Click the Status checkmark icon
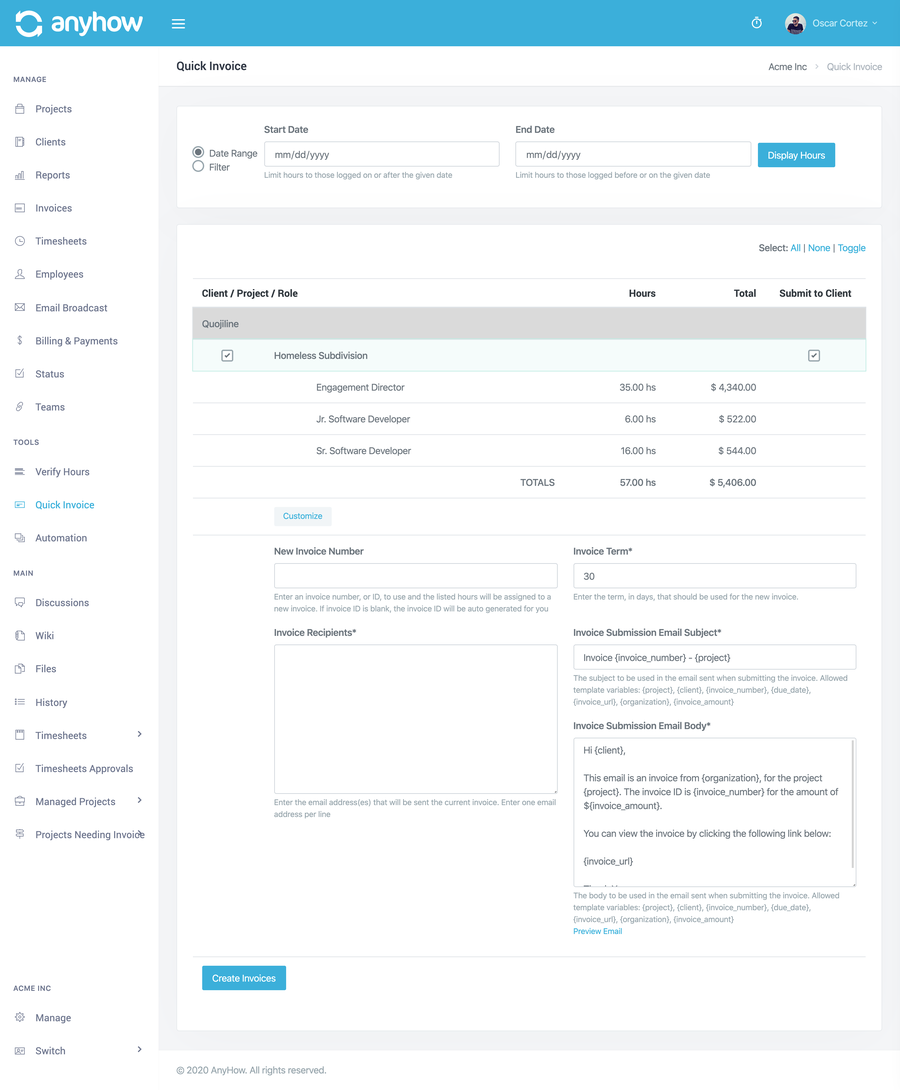This screenshot has width=900, height=1090. [19, 373]
